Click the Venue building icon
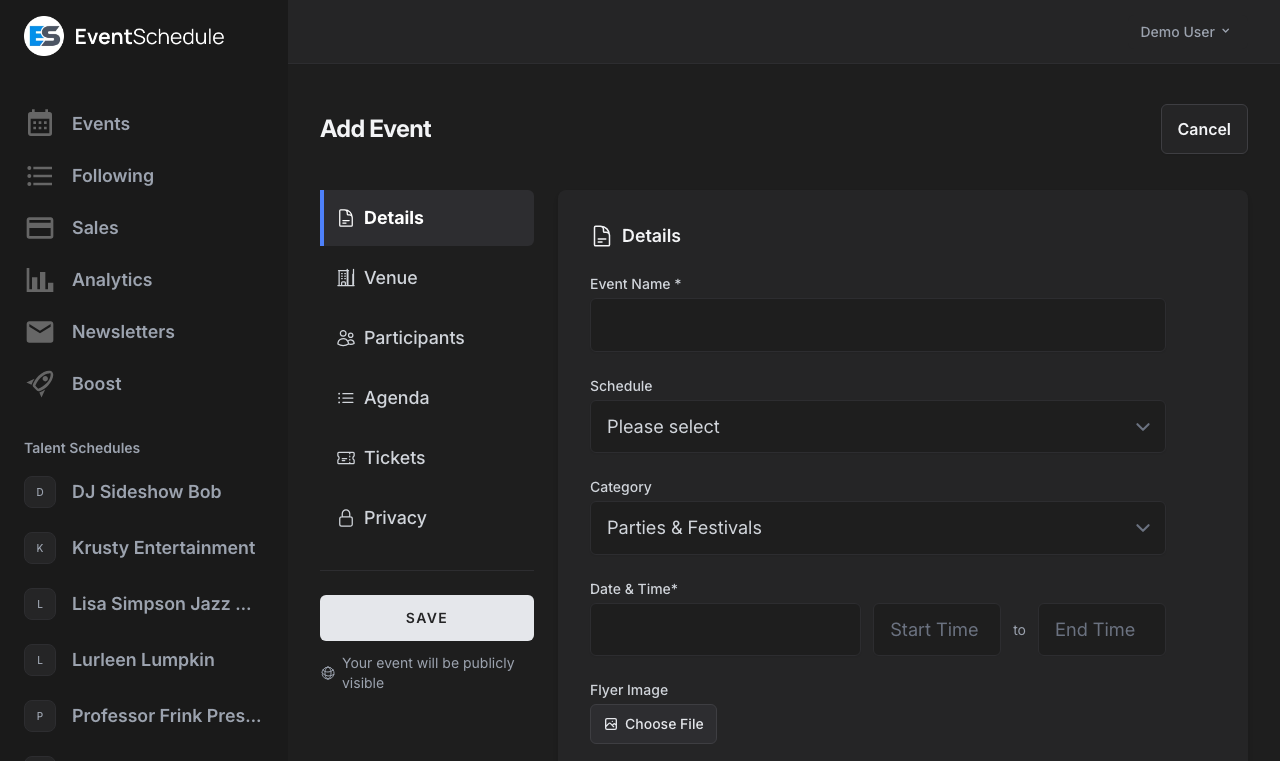 pyautogui.click(x=346, y=277)
